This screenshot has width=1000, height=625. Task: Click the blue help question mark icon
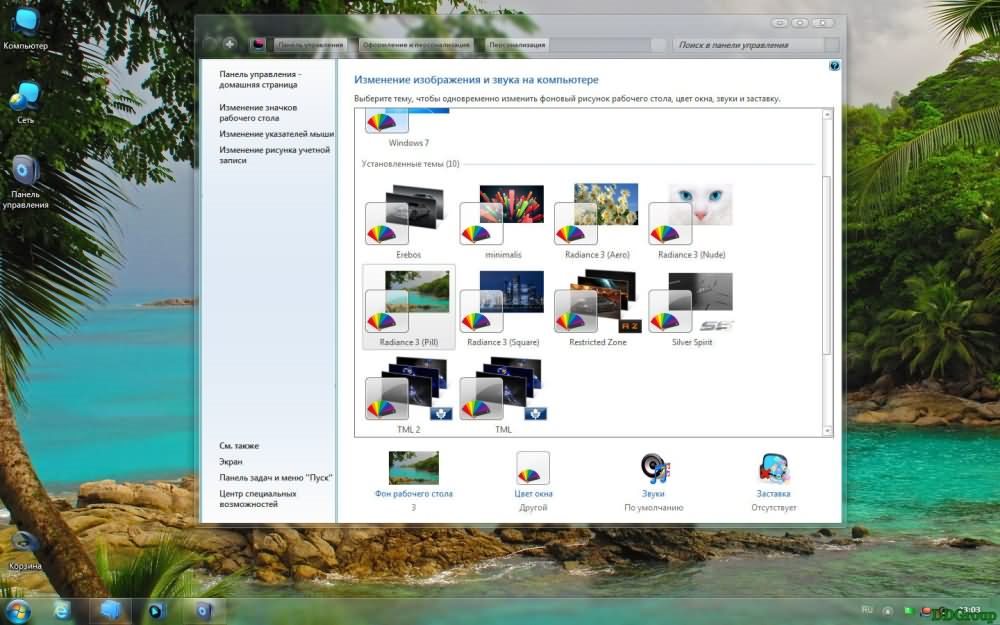tap(834, 66)
